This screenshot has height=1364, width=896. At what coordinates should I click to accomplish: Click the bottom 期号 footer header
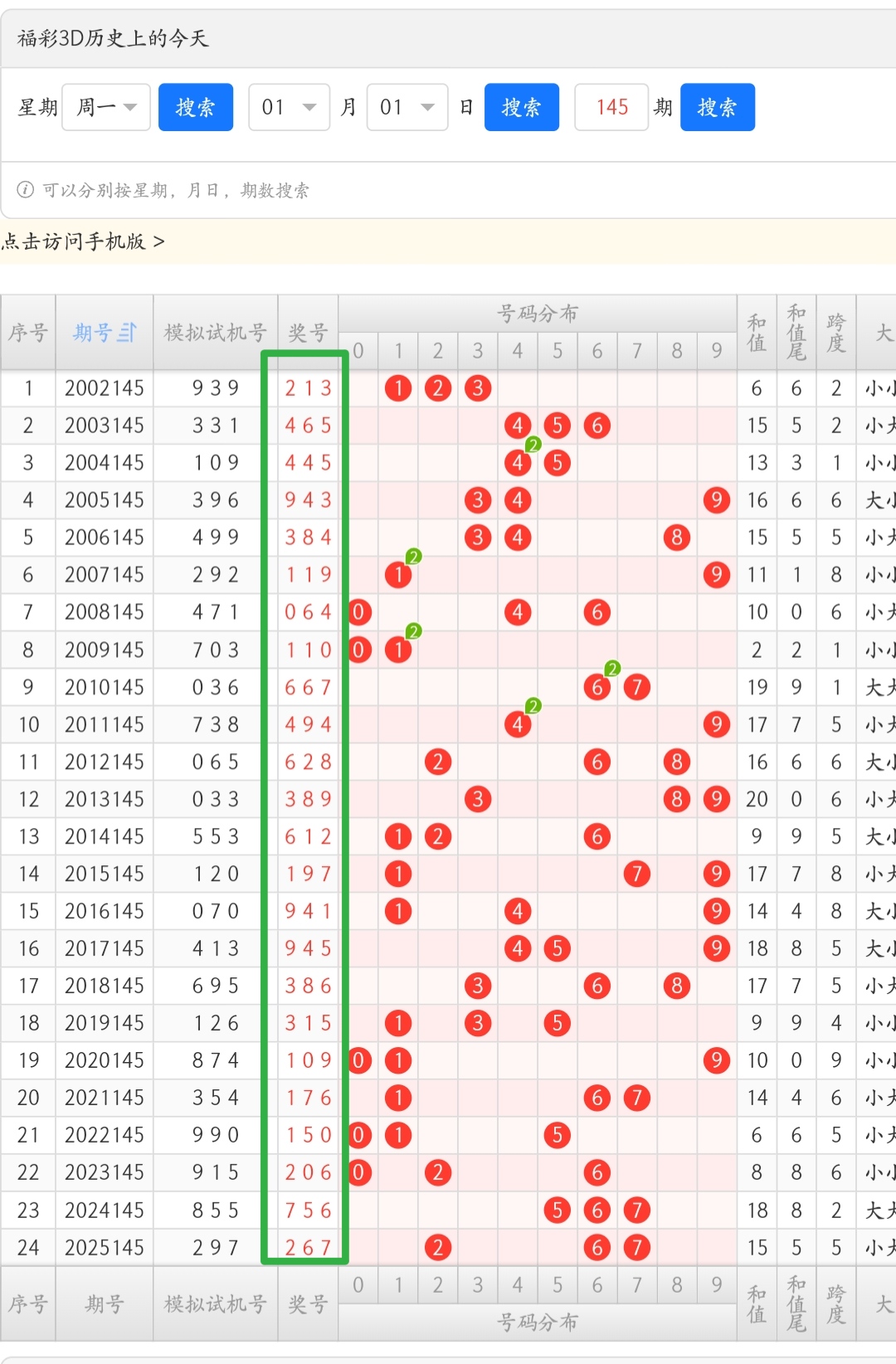[105, 1304]
